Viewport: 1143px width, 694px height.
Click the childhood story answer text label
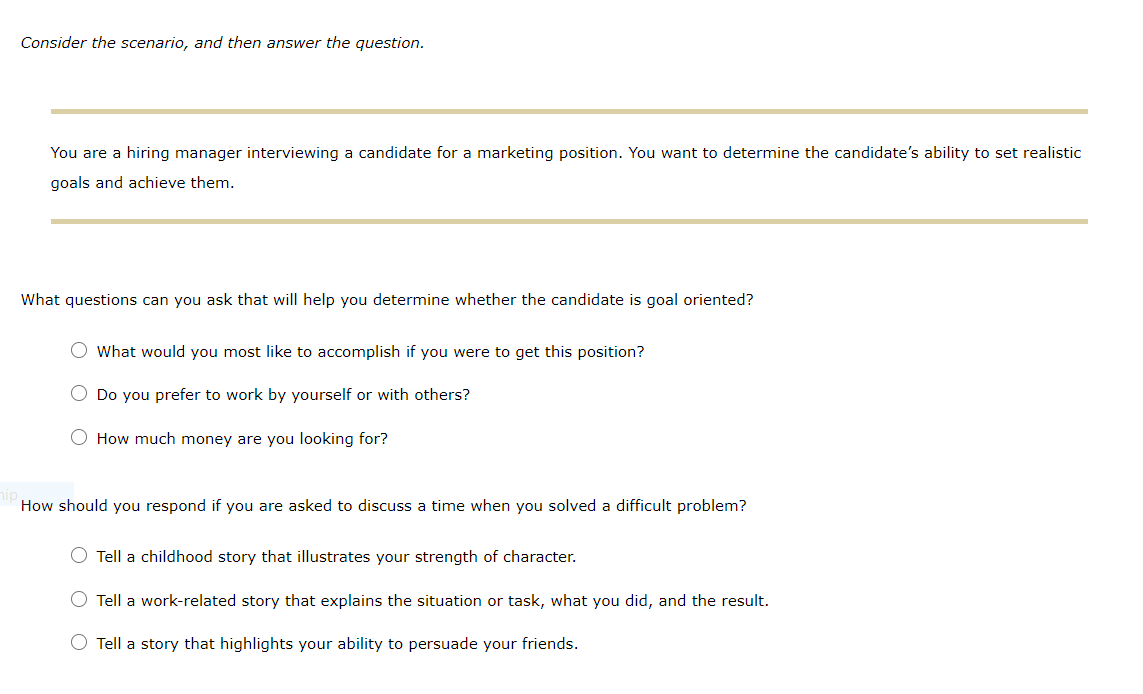pyautogui.click(x=336, y=556)
